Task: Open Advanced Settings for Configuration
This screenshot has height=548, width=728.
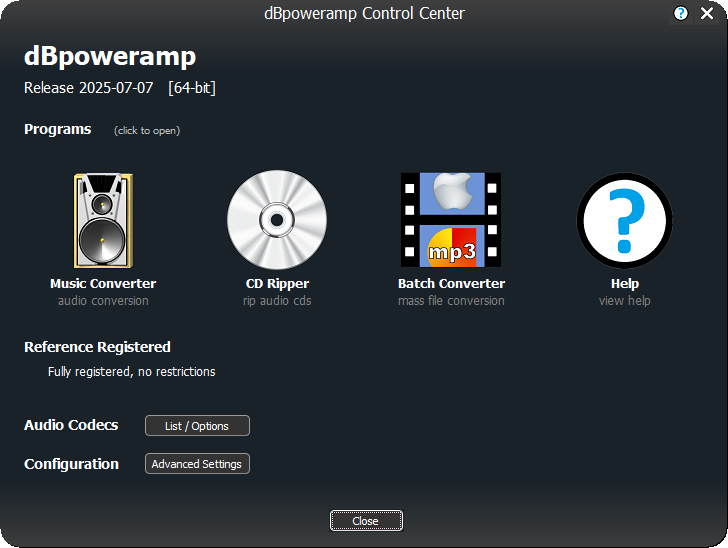Action: [197, 463]
